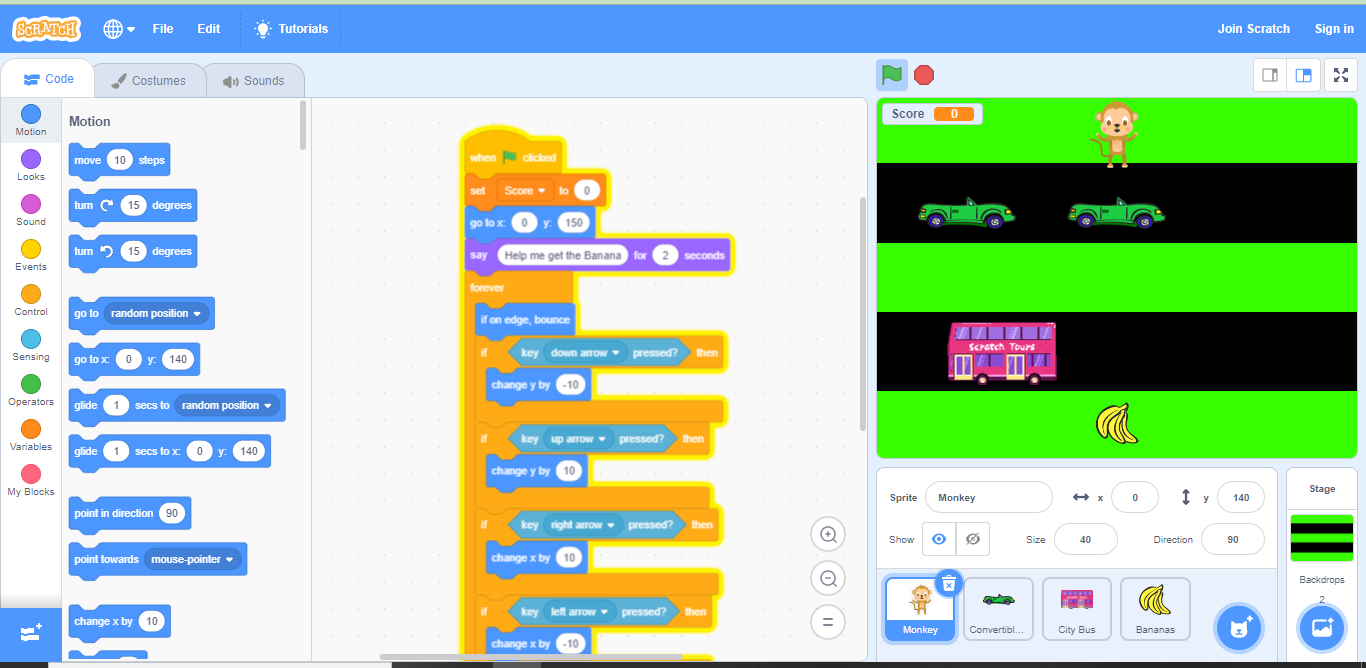Zoom in the code workspace
This screenshot has height=668, width=1366.
tap(828, 535)
